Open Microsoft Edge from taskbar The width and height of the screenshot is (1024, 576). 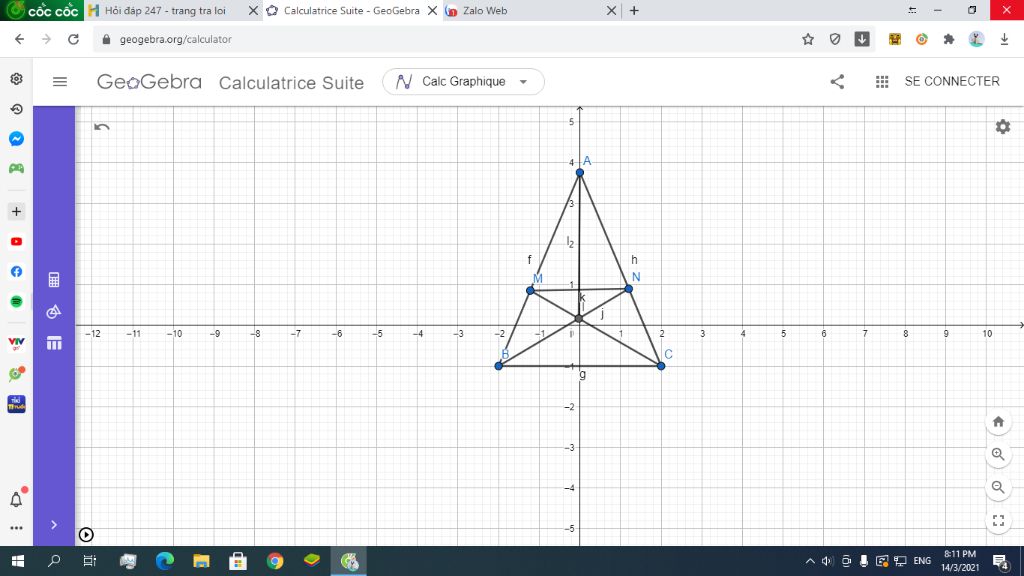(x=165, y=561)
